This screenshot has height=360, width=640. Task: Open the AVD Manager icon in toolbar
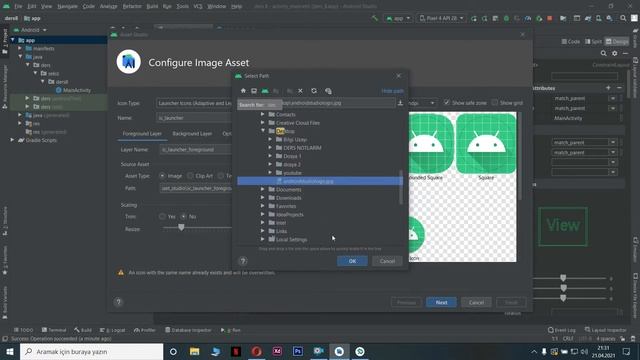pyautogui.click(x=598, y=18)
